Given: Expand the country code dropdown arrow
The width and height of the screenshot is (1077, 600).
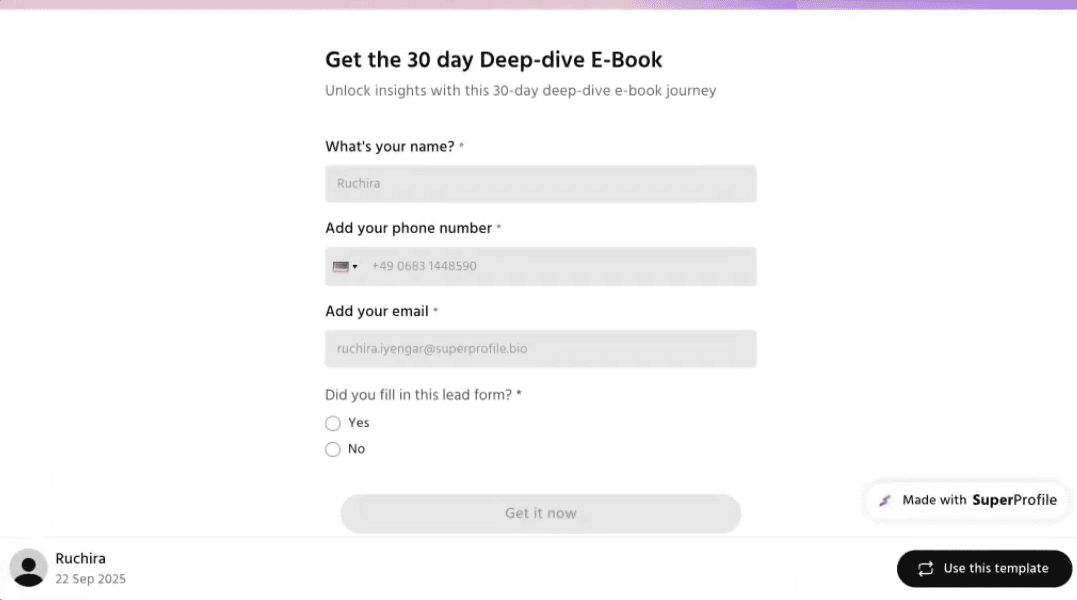Looking at the screenshot, I should point(355,267).
